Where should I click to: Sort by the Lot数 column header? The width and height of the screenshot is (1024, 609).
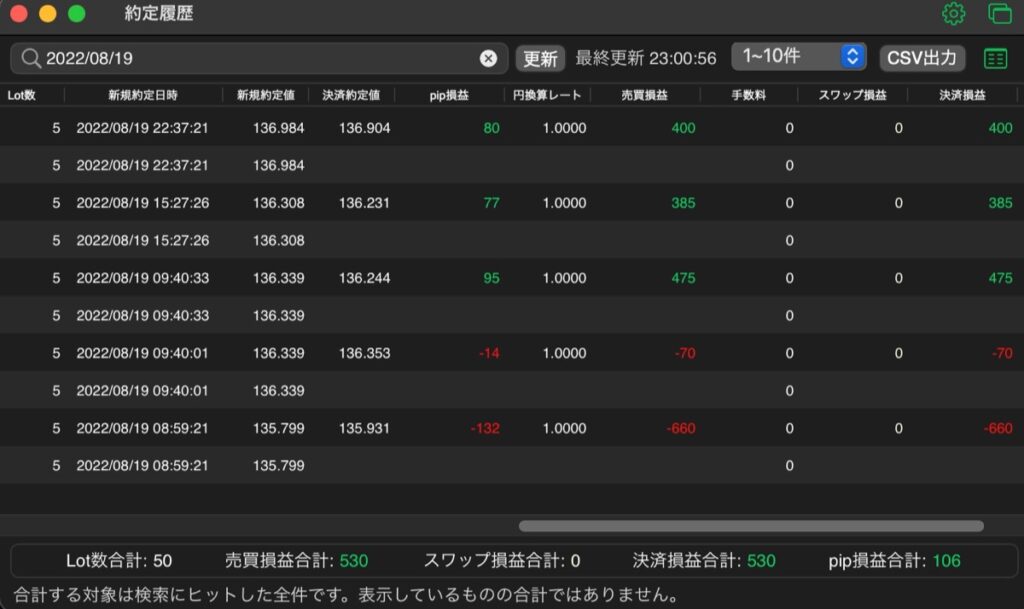(22, 95)
